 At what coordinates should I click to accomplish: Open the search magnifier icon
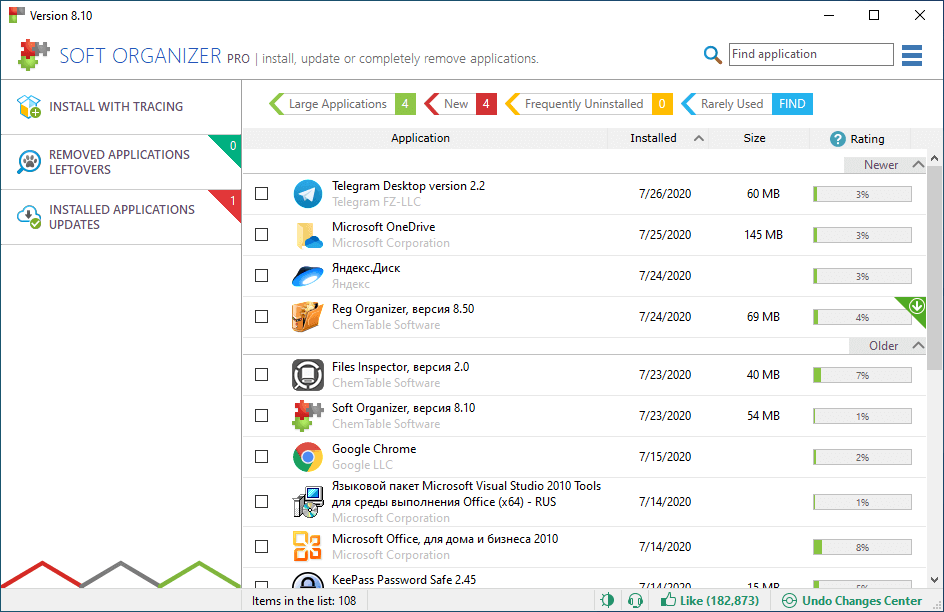[712, 55]
